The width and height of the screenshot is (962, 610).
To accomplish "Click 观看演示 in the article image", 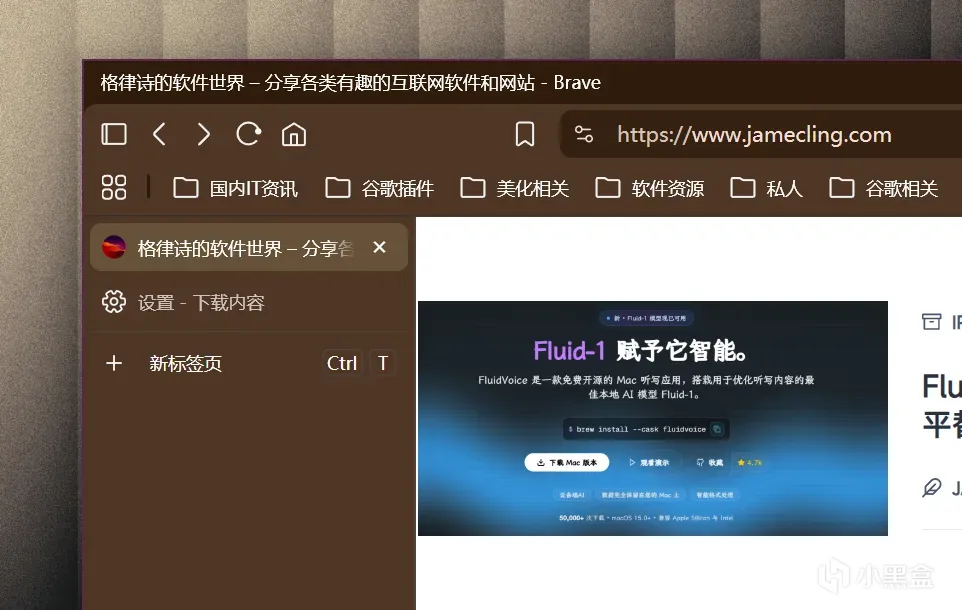I will [649, 463].
